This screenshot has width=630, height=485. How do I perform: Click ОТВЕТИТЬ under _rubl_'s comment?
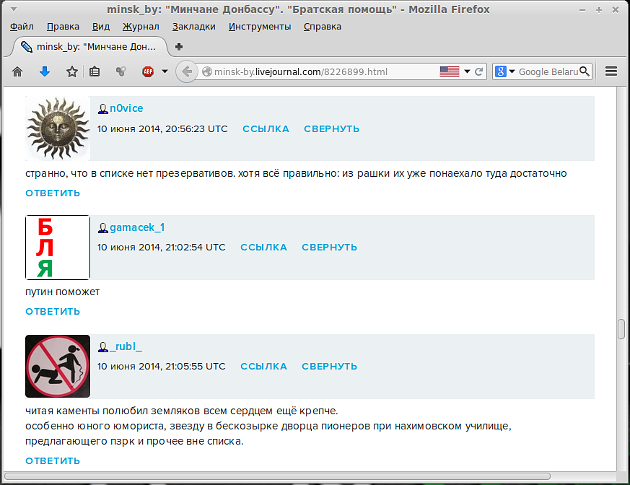[52, 461]
